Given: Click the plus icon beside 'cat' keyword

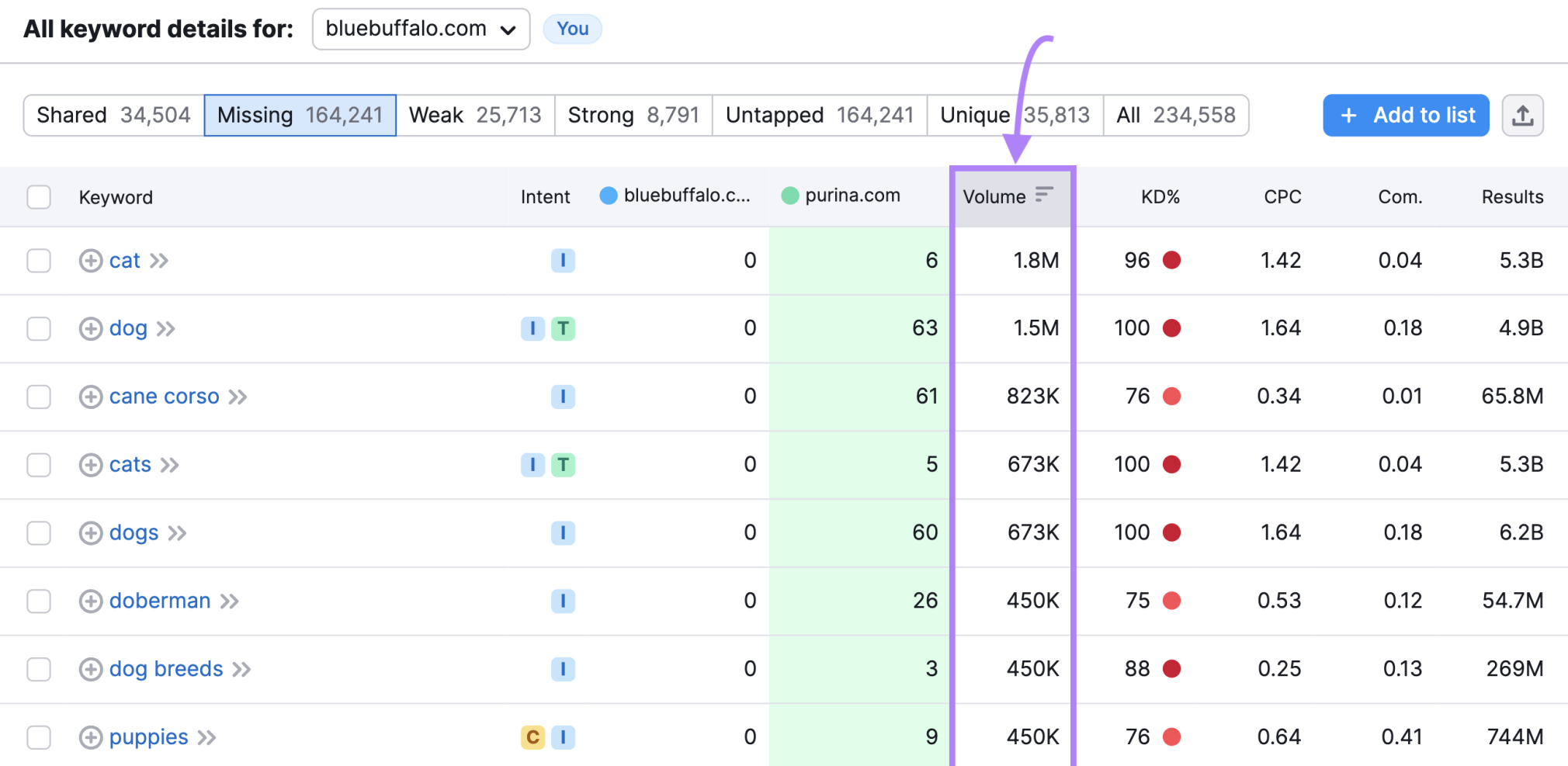Looking at the screenshot, I should 91,261.
